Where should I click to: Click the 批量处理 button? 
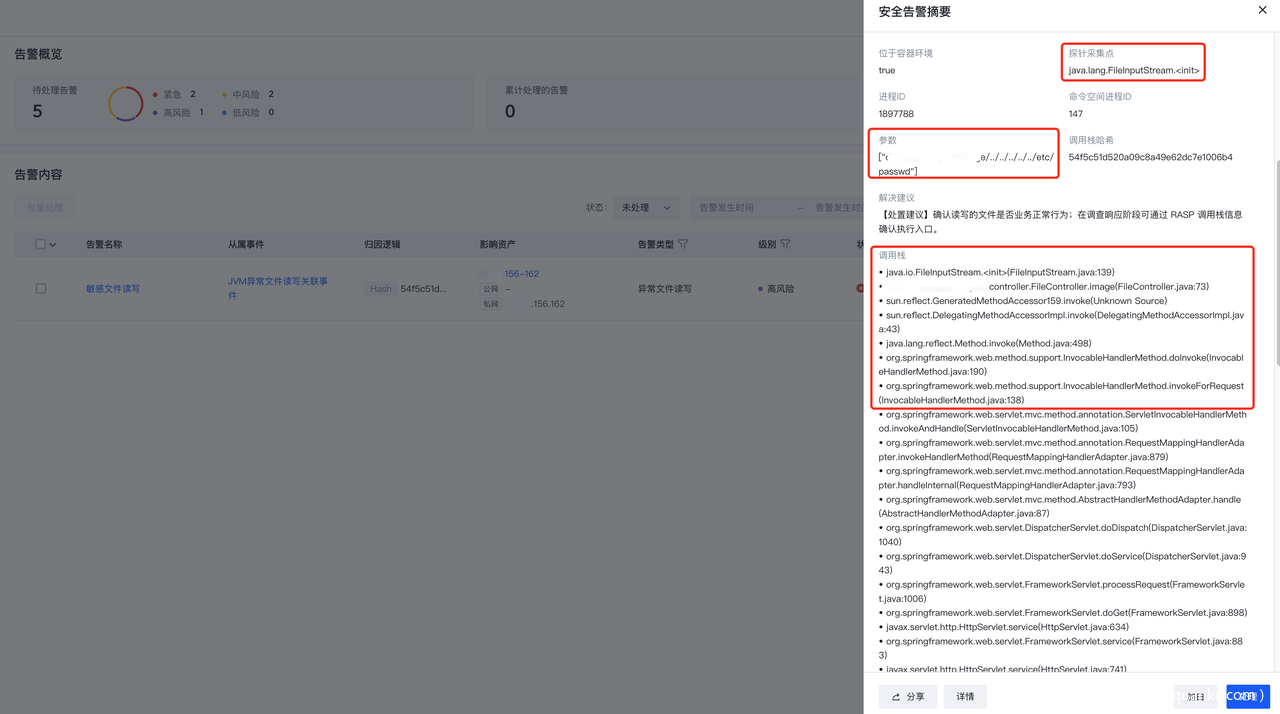(45, 208)
